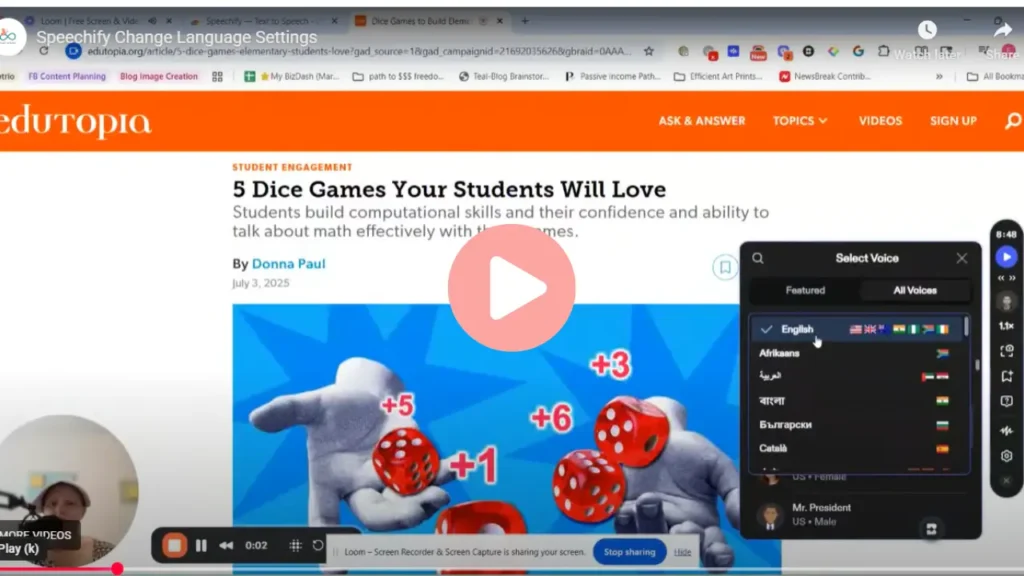Click the edutopia.org URL address bar
The width and height of the screenshot is (1024, 576).
pos(359,51)
